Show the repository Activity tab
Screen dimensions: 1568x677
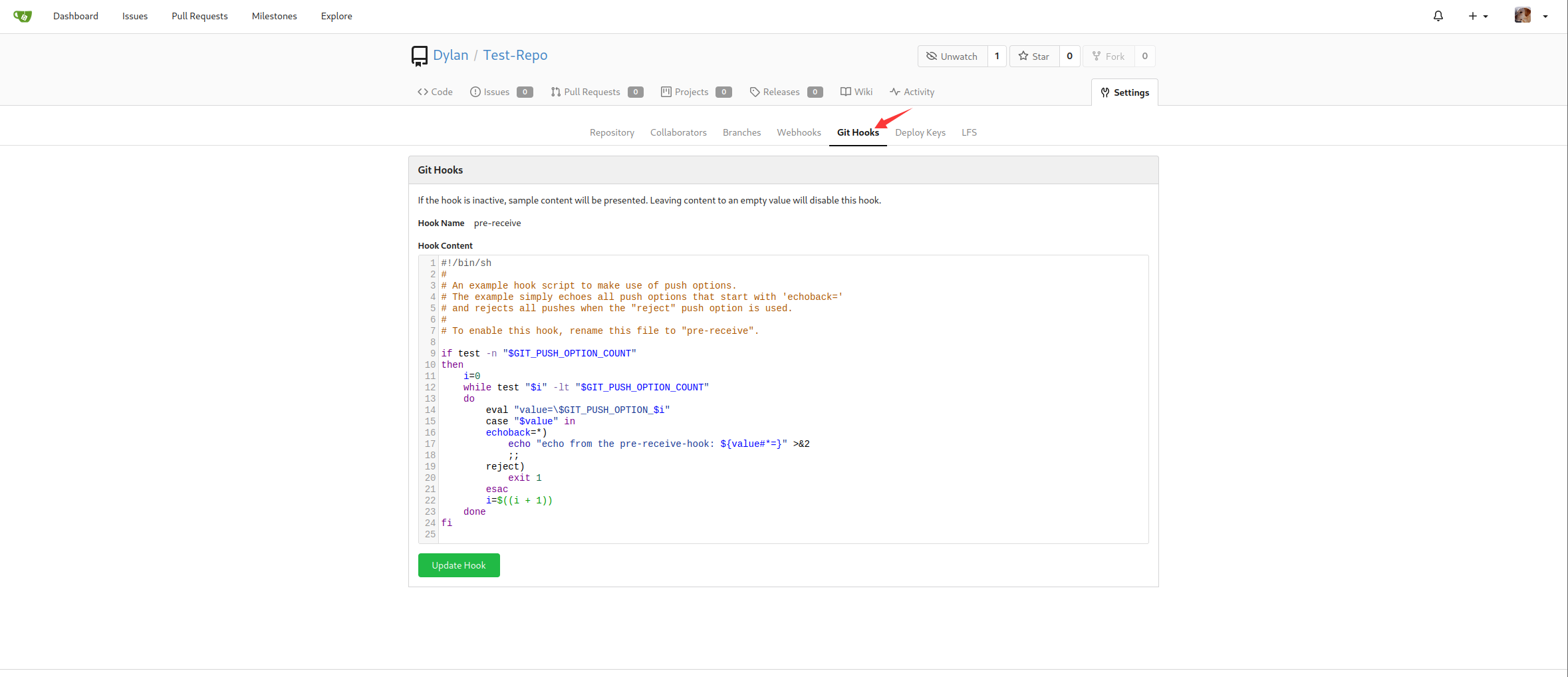tap(912, 92)
